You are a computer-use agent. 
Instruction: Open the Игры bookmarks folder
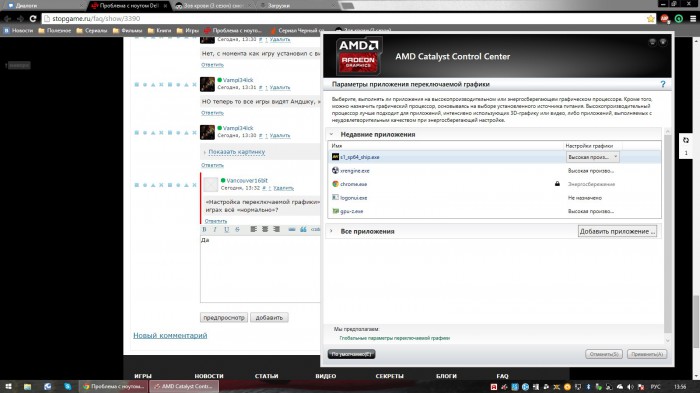pyautogui.click(x=188, y=31)
